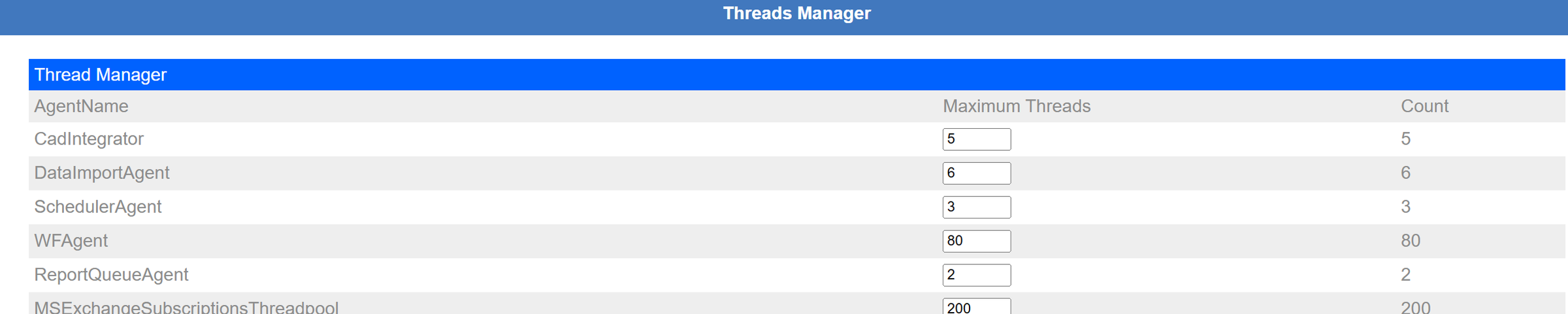Select the MSExchangeSubscriptionsThreadpool agent name

pyautogui.click(x=186, y=307)
